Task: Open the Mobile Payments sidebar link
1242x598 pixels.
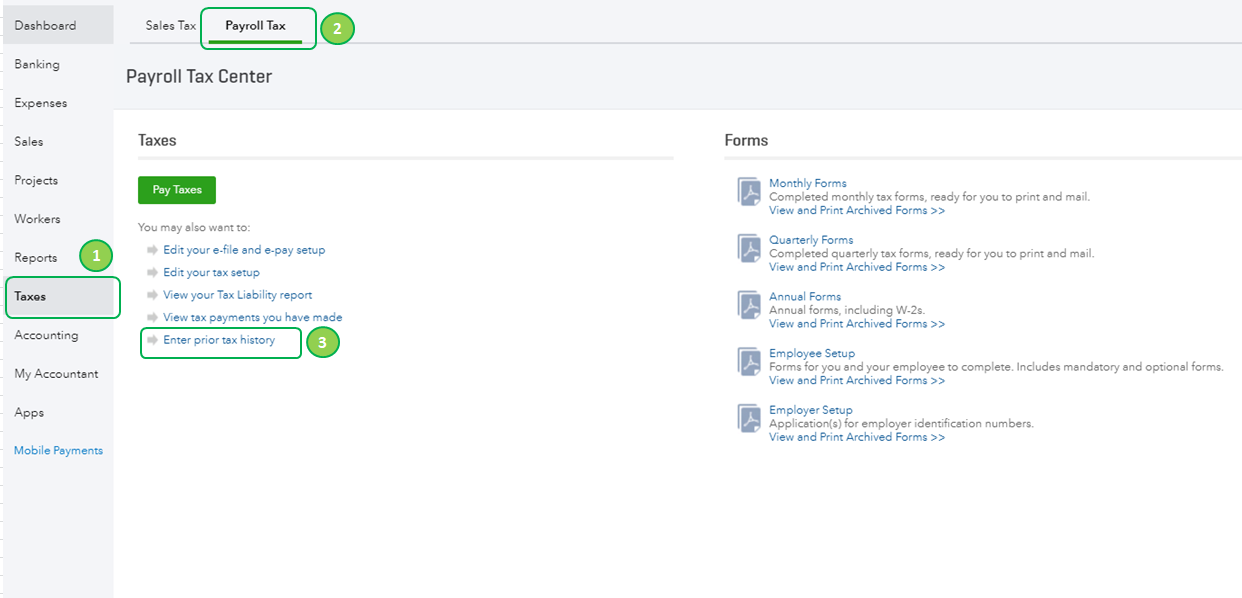Action: 58,451
